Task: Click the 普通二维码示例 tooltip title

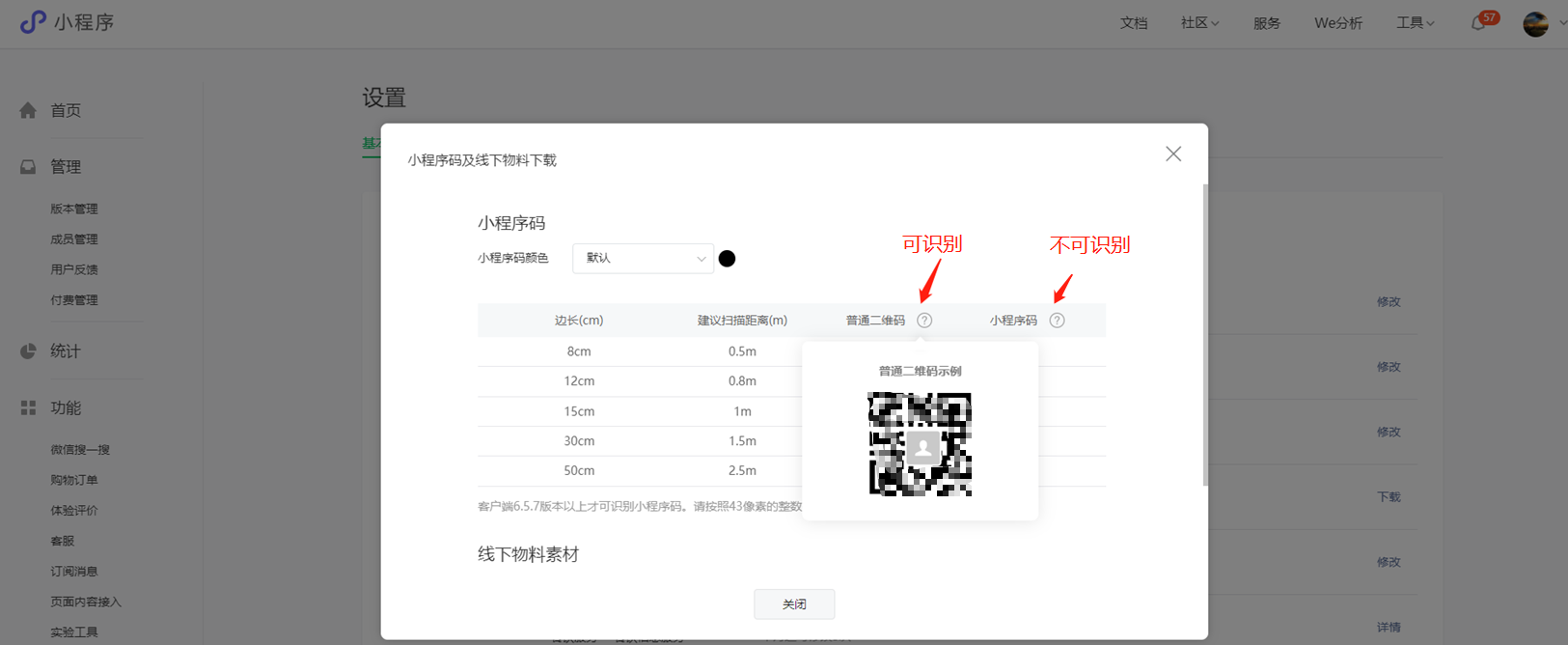Action: [x=920, y=371]
